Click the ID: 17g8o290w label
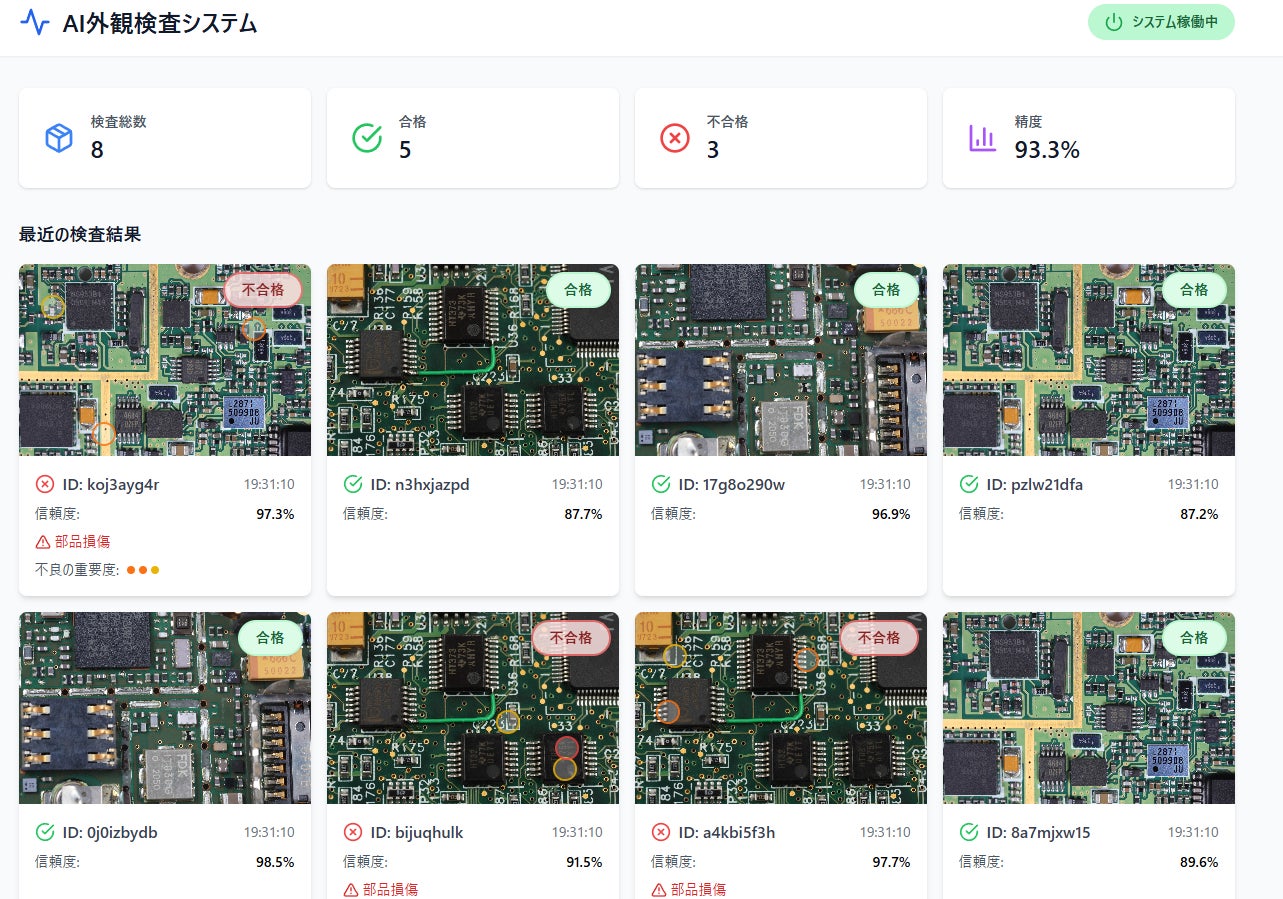Screen dimensions: 1283x899 (x=732, y=485)
